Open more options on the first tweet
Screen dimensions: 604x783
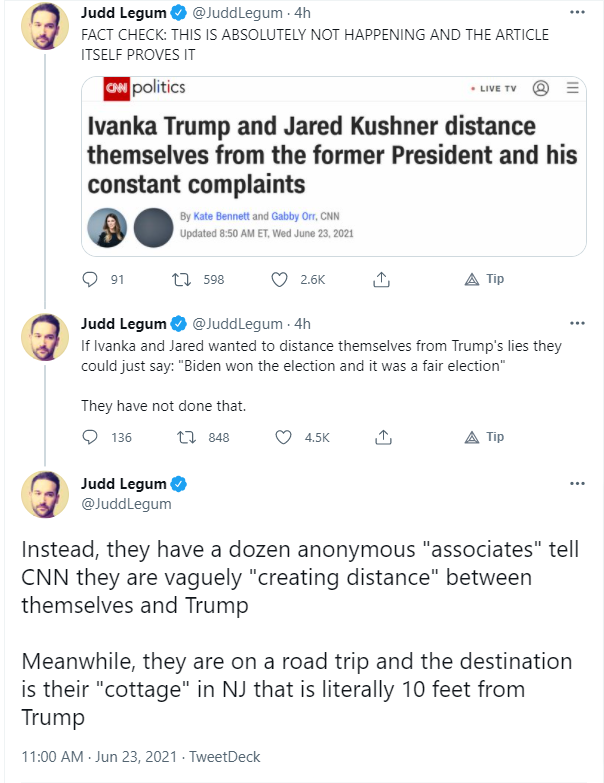coord(577,13)
